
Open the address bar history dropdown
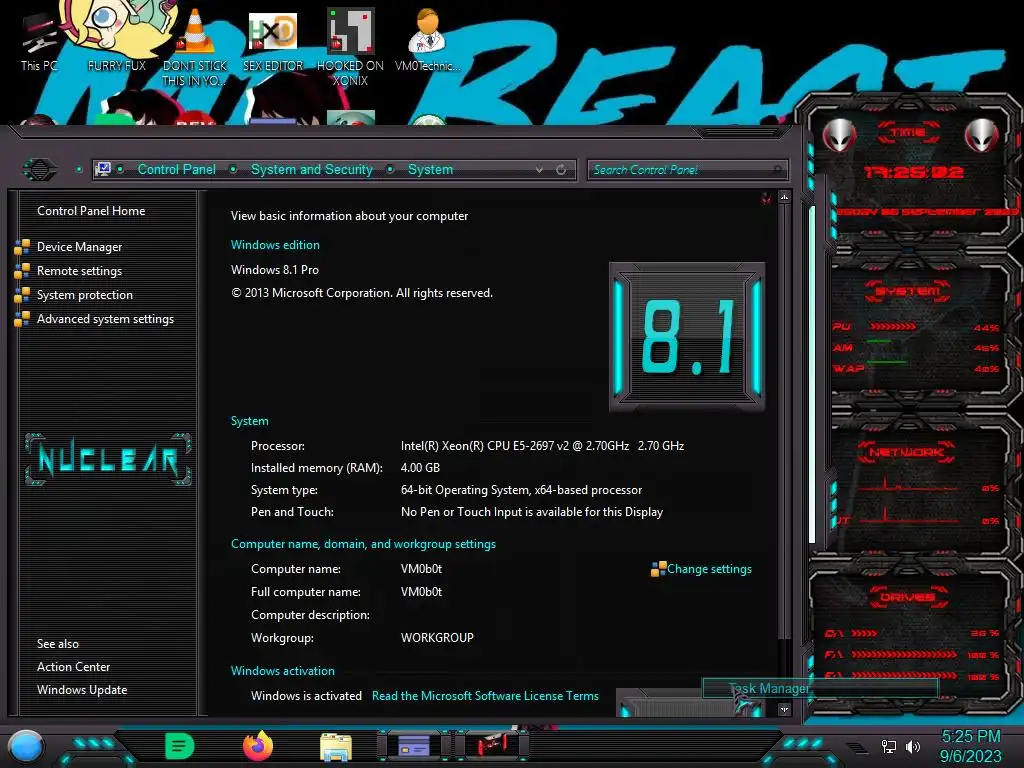point(539,170)
